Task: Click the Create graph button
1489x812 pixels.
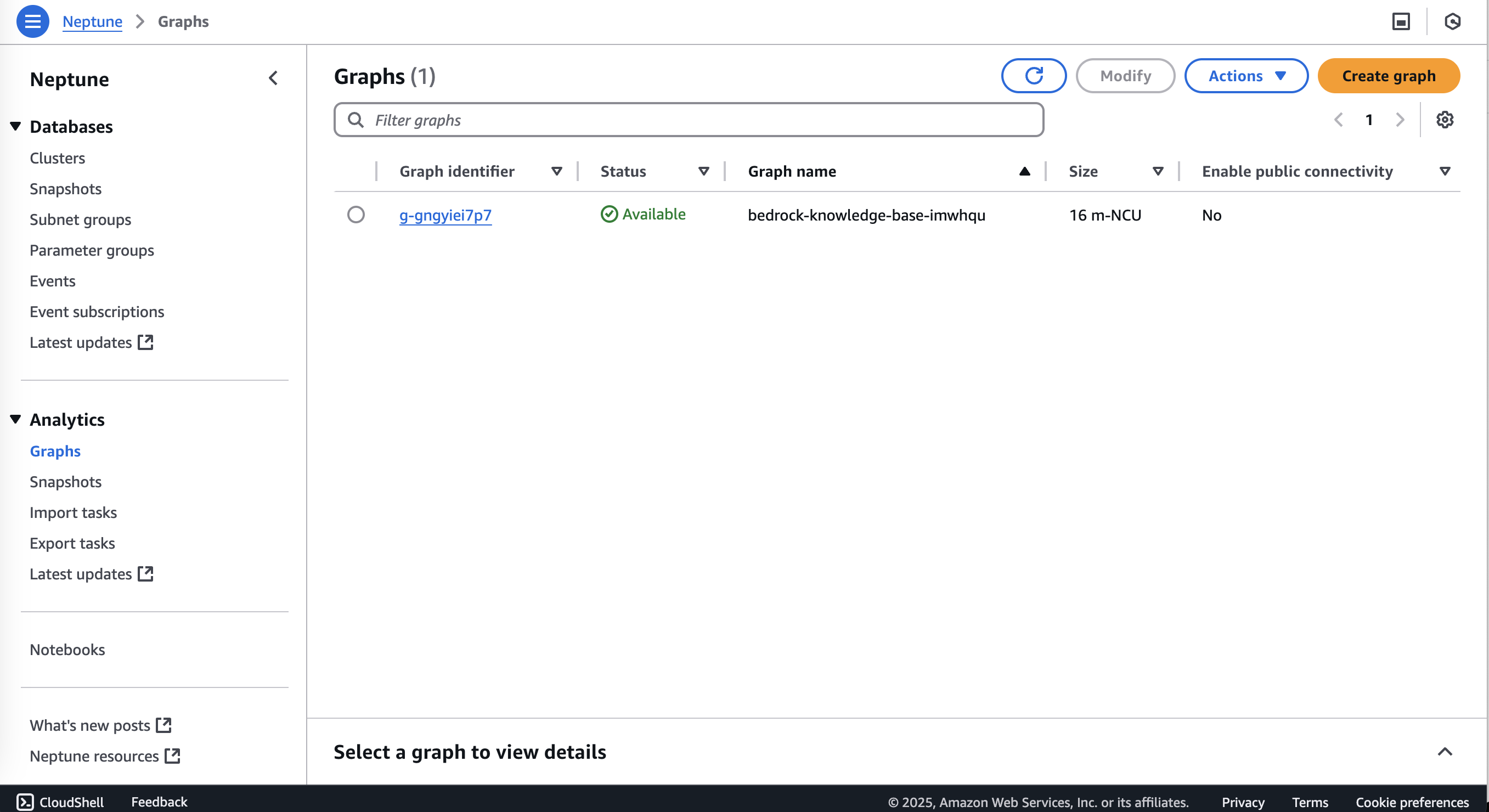Action: pyautogui.click(x=1389, y=76)
